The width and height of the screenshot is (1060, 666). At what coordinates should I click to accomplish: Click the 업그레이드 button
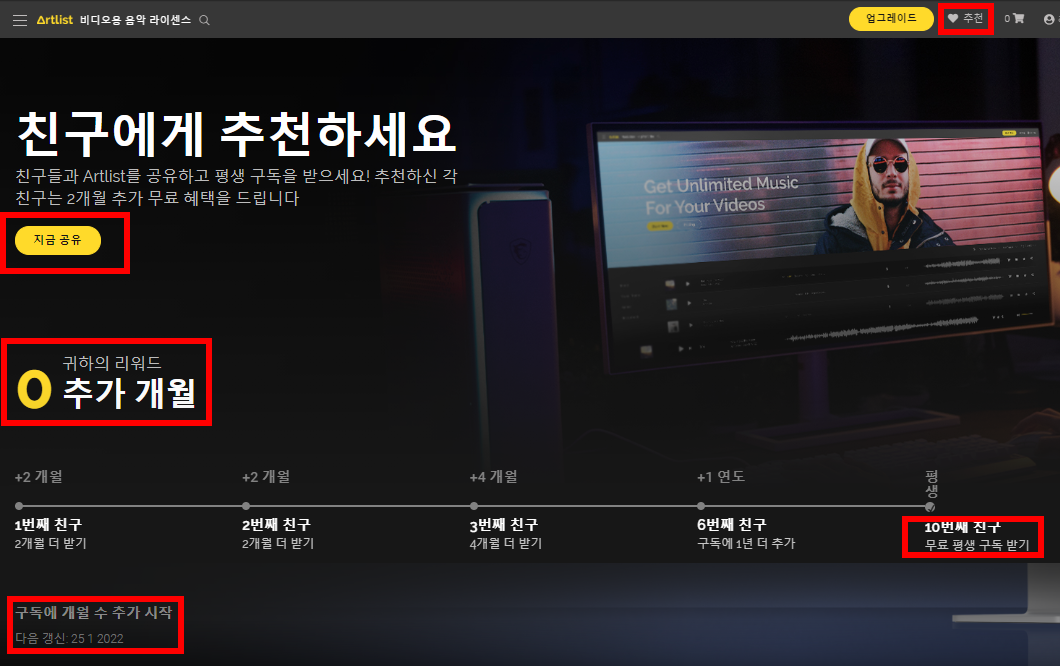891,18
